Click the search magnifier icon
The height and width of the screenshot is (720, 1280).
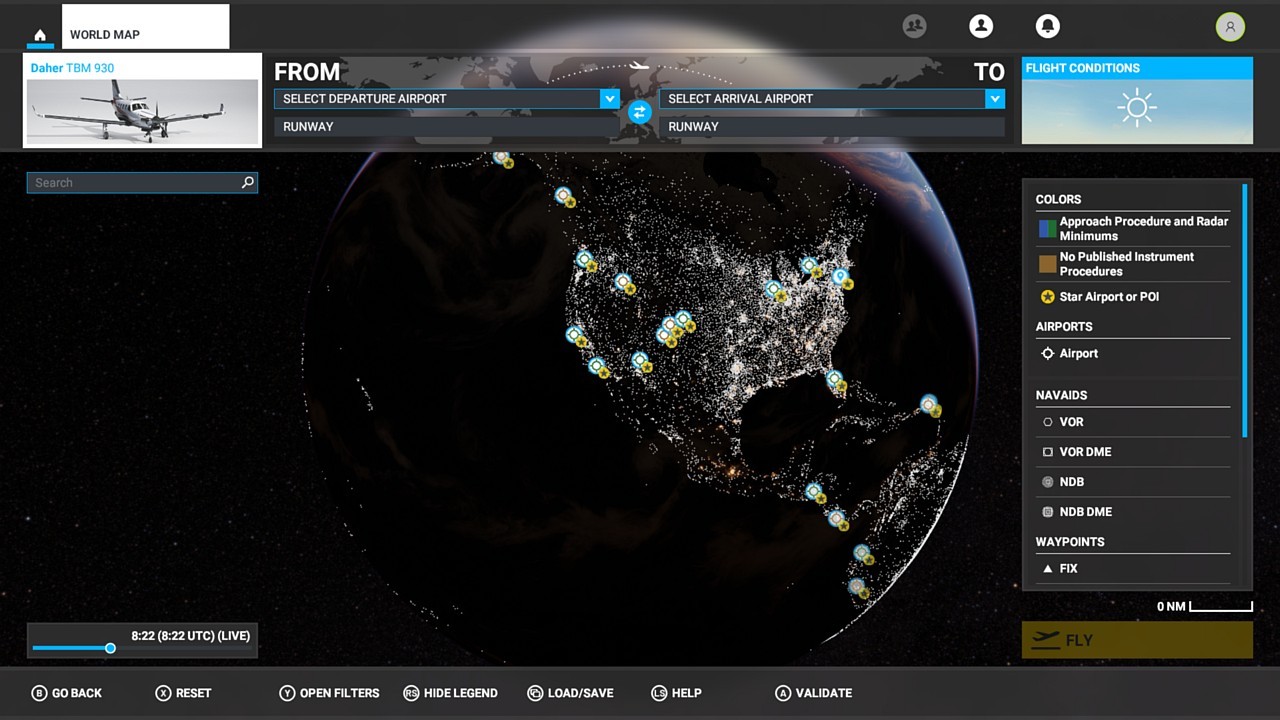pos(248,183)
